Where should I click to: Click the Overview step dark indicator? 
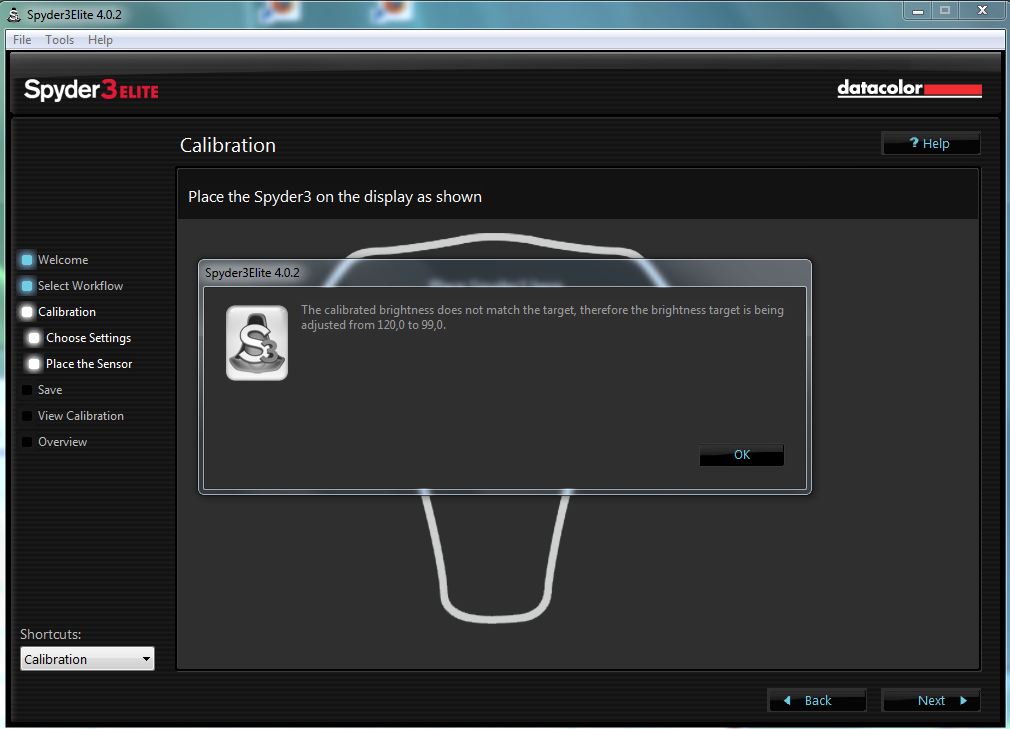coord(27,442)
